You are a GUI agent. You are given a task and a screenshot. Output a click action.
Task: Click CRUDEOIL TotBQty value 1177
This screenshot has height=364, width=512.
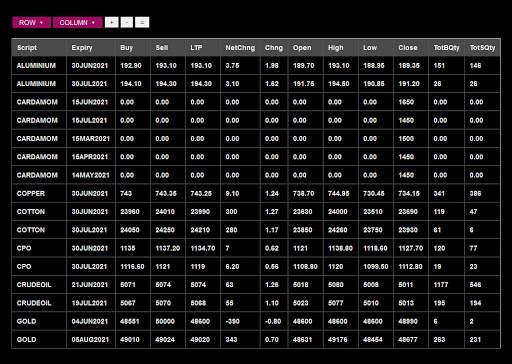441,285
